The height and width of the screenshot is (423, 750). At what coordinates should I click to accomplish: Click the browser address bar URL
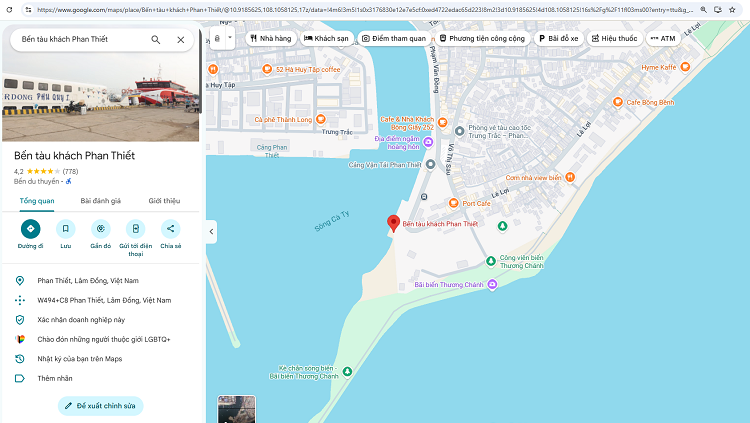click(x=364, y=9)
